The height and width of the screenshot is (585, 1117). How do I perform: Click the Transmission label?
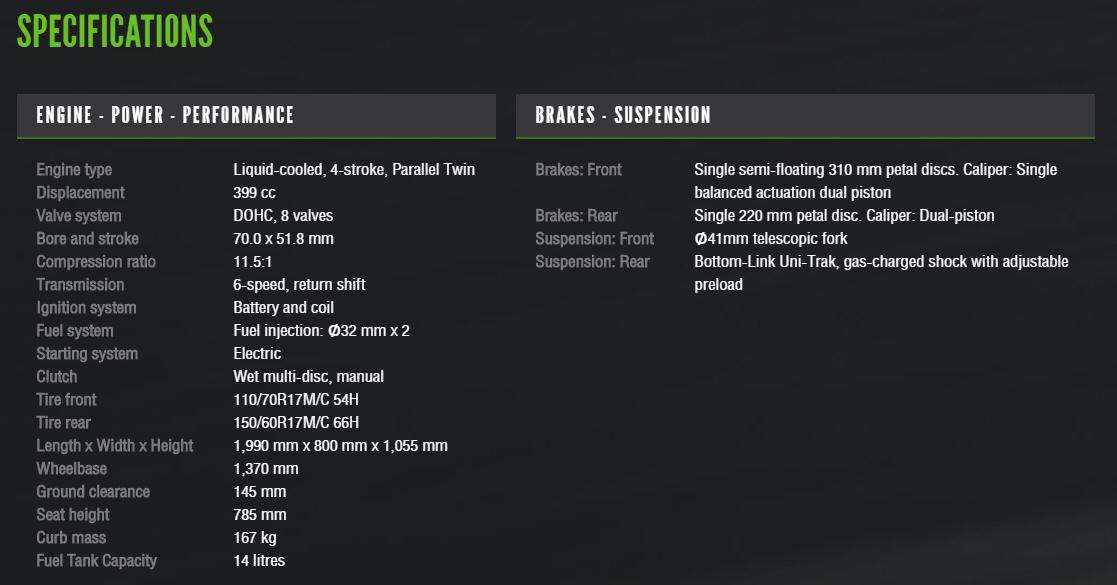80,285
